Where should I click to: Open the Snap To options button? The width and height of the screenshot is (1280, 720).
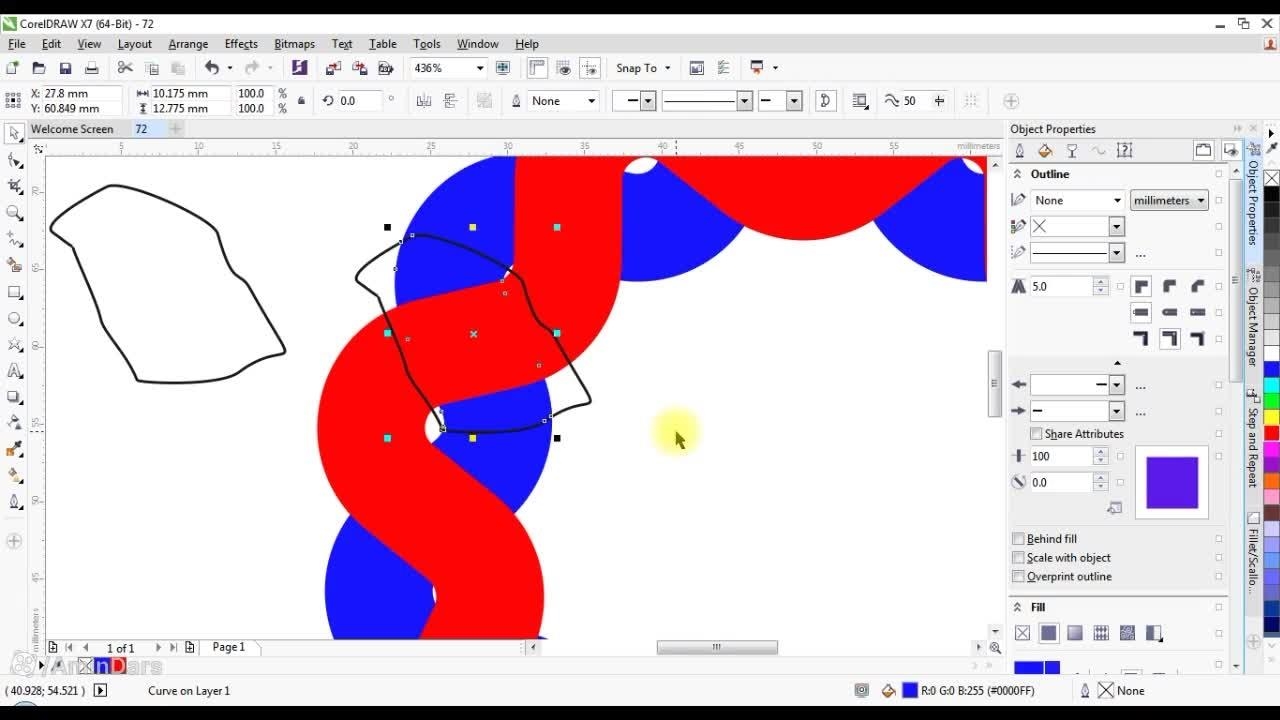coord(643,68)
